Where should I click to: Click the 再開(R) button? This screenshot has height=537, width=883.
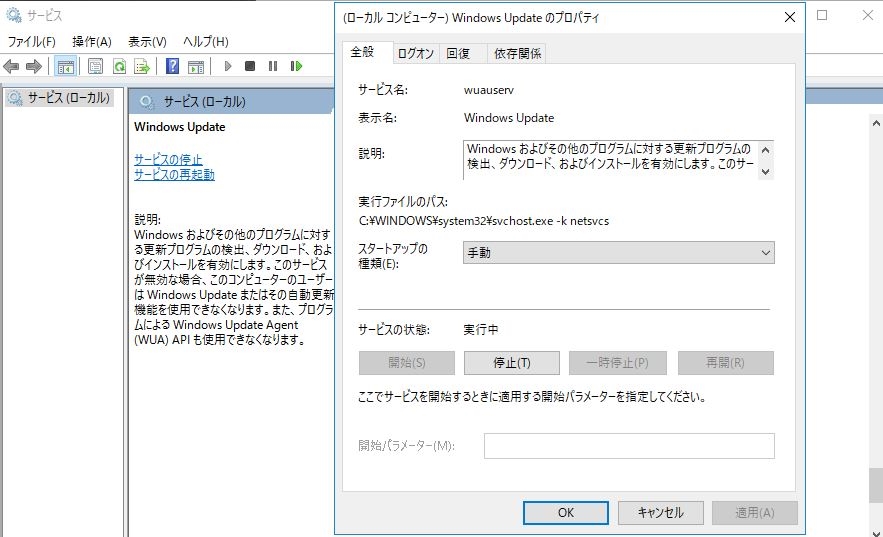tap(725, 363)
